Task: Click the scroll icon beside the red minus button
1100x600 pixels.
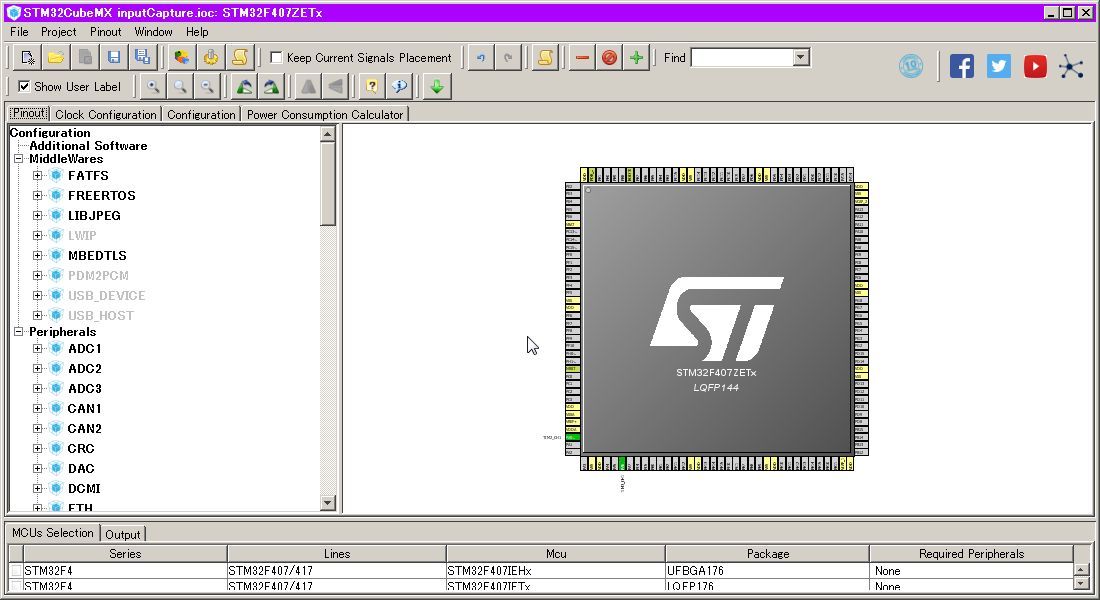Action: pyautogui.click(x=544, y=58)
